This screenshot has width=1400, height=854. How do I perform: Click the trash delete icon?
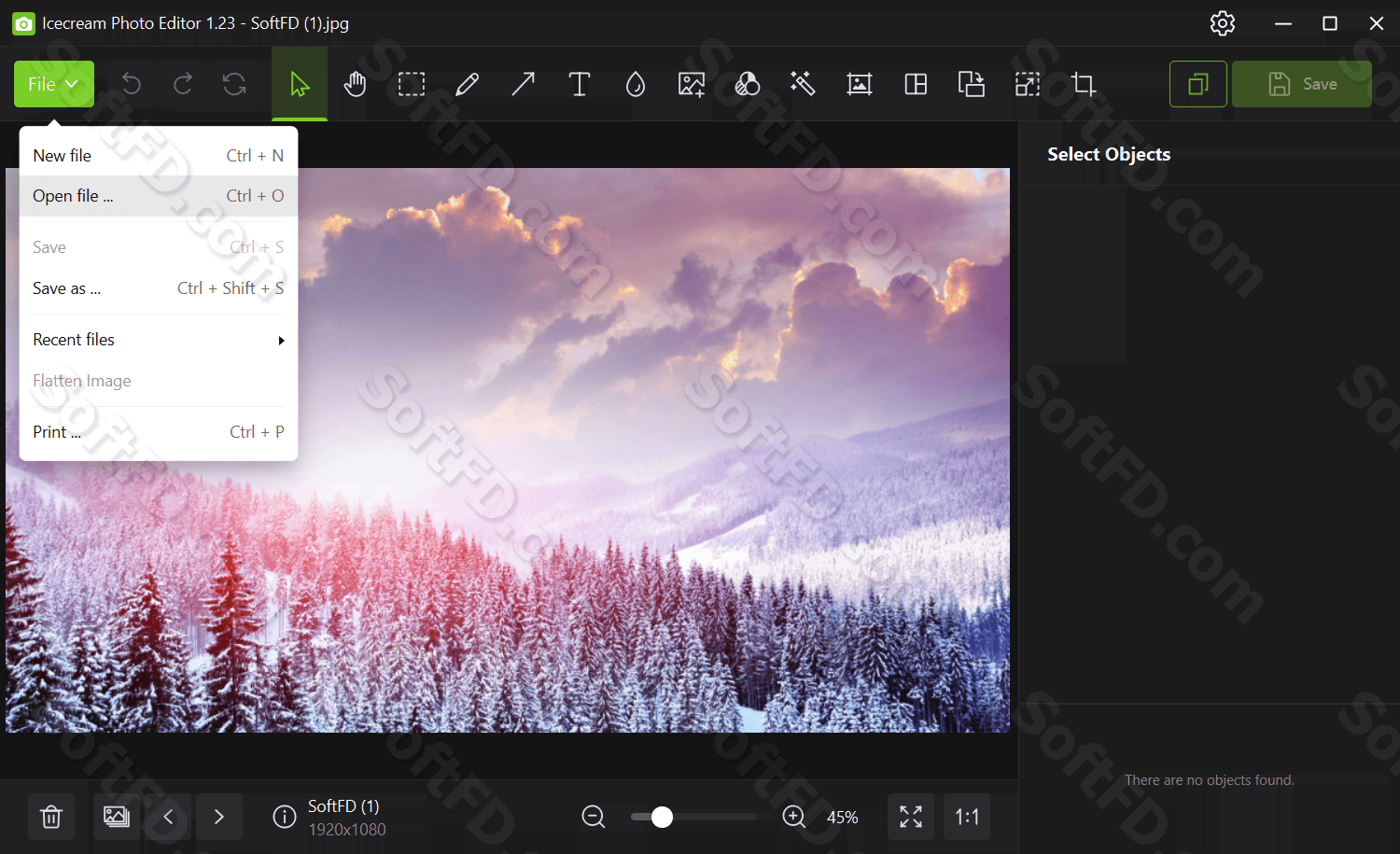point(51,818)
